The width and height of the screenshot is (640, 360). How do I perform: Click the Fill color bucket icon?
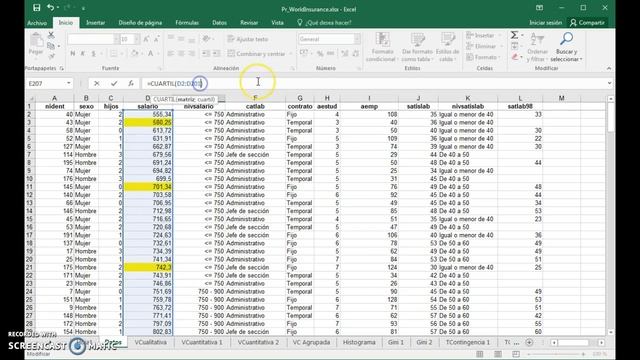tap(134, 53)
